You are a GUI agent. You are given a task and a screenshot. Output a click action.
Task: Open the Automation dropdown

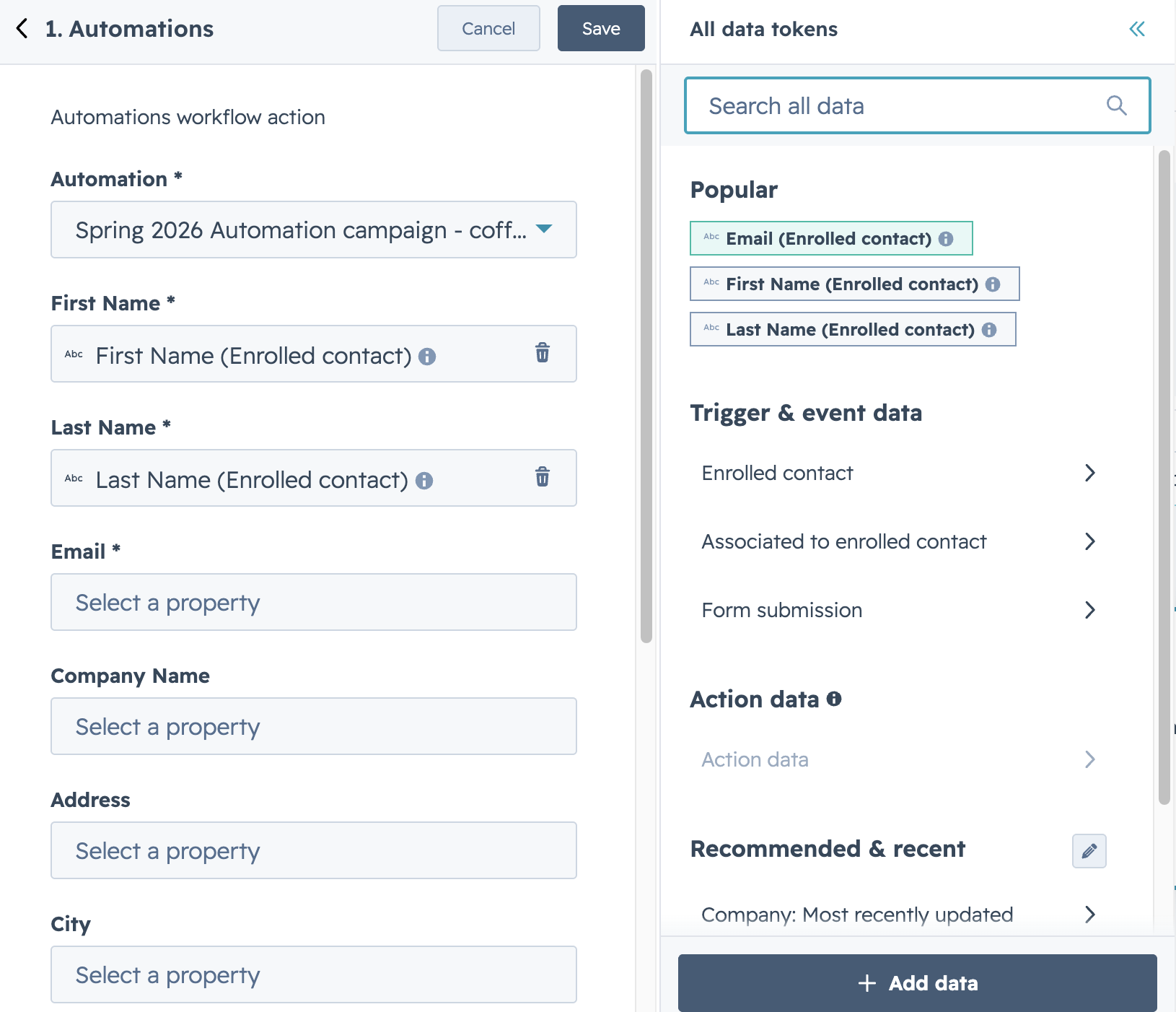coord(314,230)
